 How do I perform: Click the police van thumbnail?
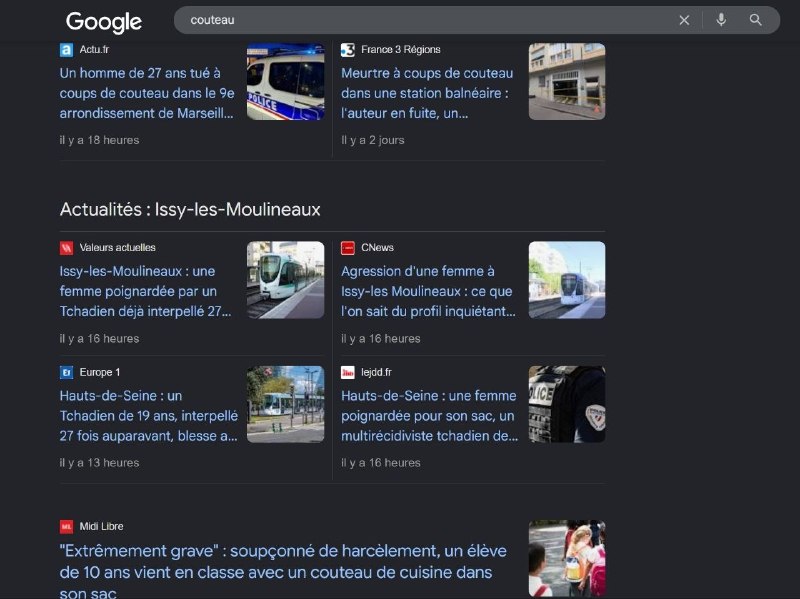click(x=285, y=82)
